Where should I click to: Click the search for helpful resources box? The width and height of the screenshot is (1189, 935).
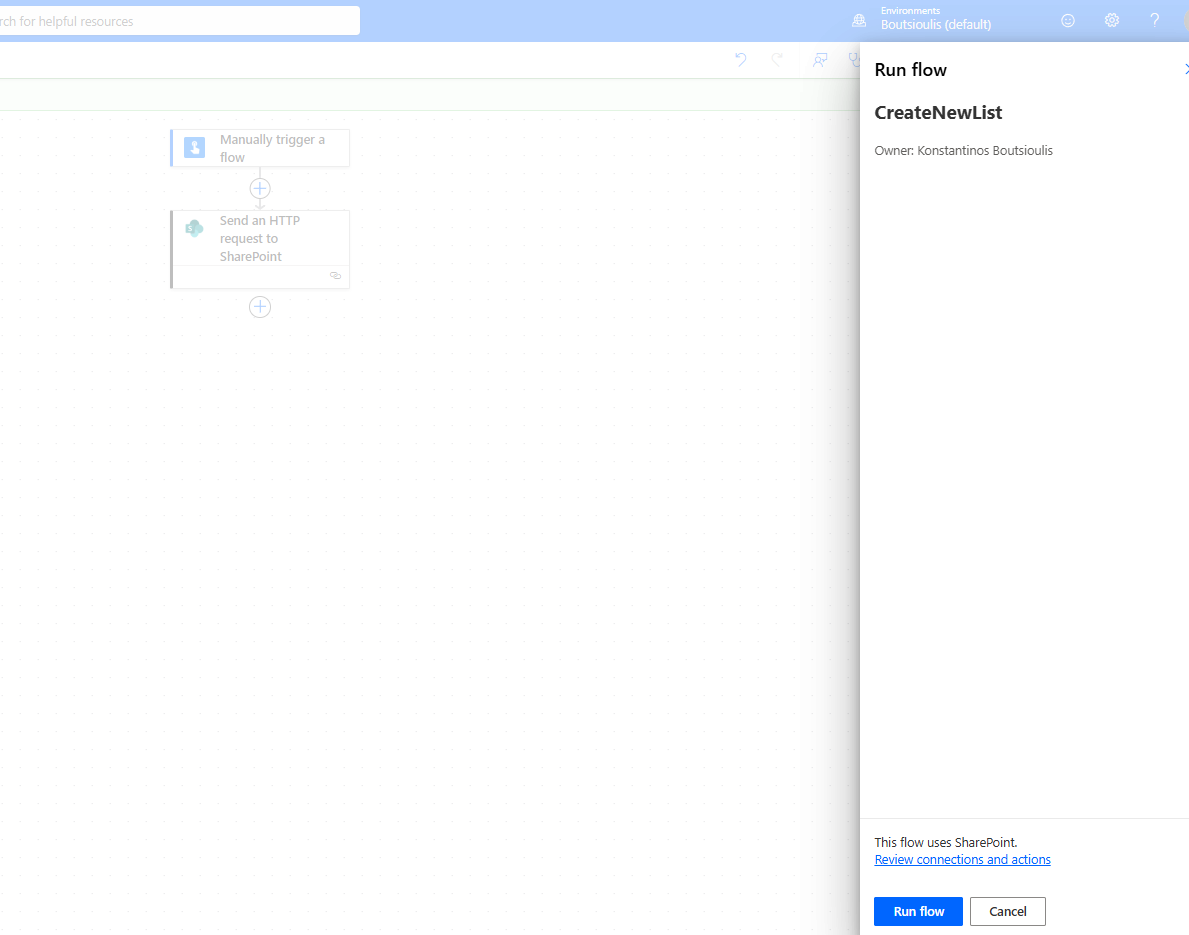(178, 21)
